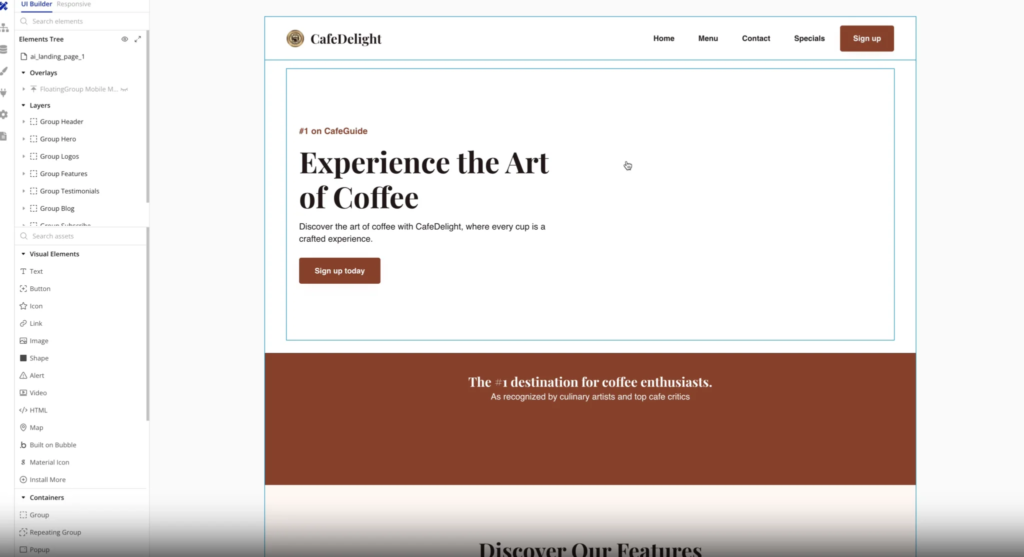
Task: Toggle visibility of FloatingGroup Mobile Menu overlay
Action: coord(125,89)
